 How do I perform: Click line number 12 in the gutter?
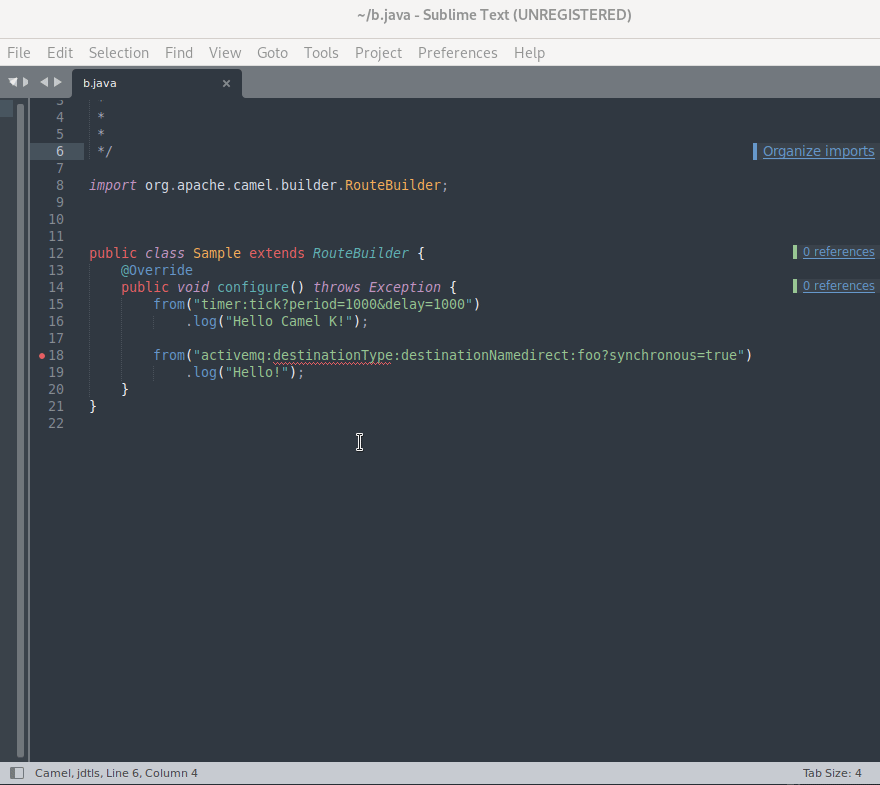coord(55,254)
